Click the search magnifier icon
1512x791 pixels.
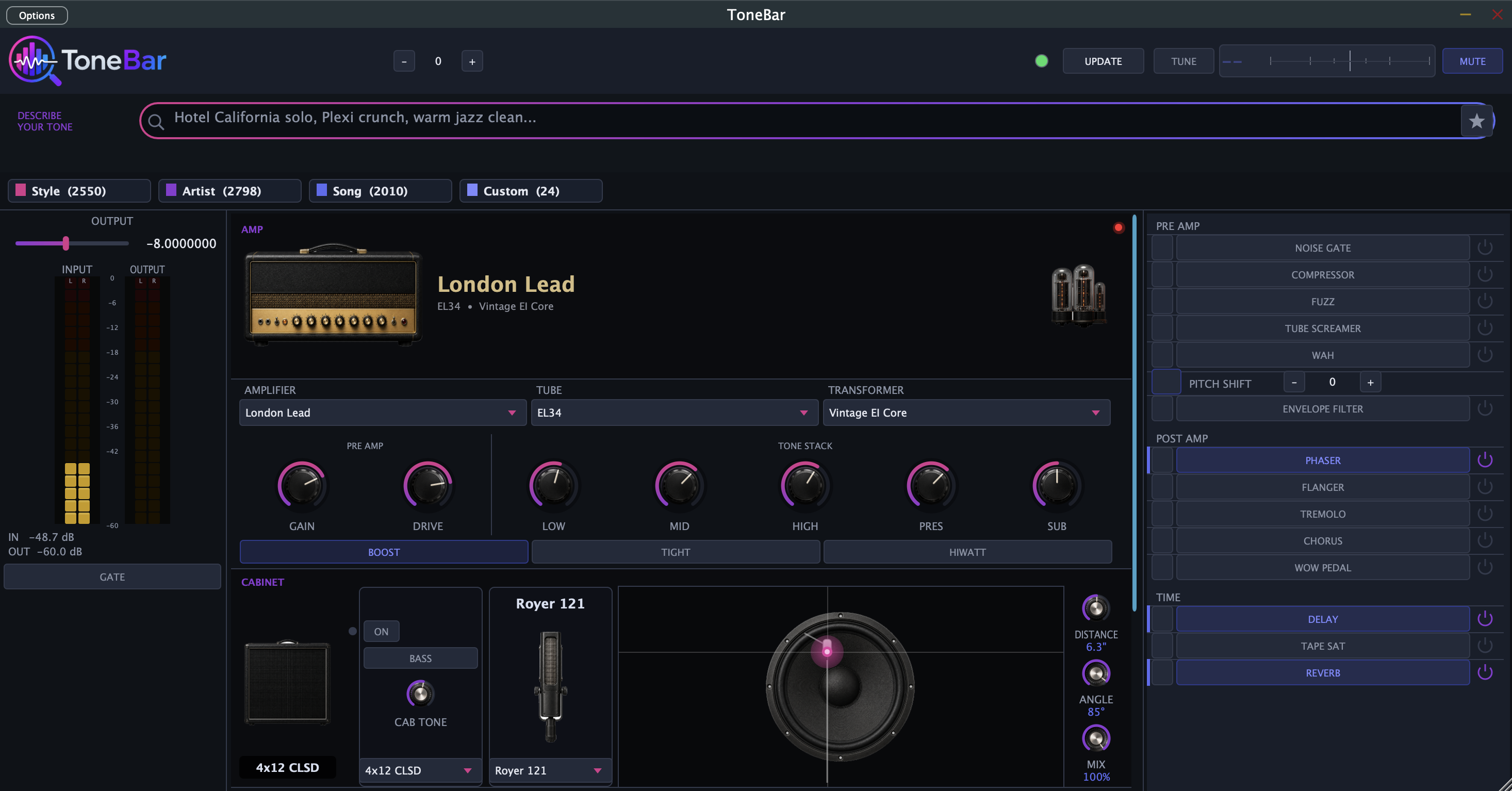[156, 122]
